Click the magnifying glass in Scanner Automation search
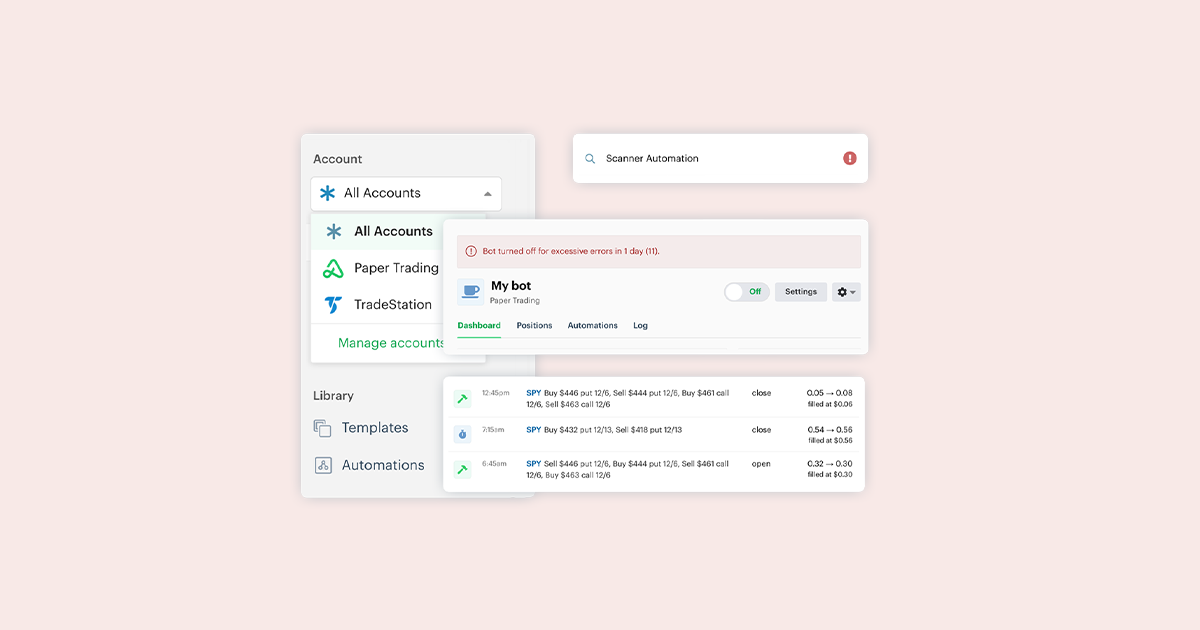1200x630 pixels. [x=590, y=158]
